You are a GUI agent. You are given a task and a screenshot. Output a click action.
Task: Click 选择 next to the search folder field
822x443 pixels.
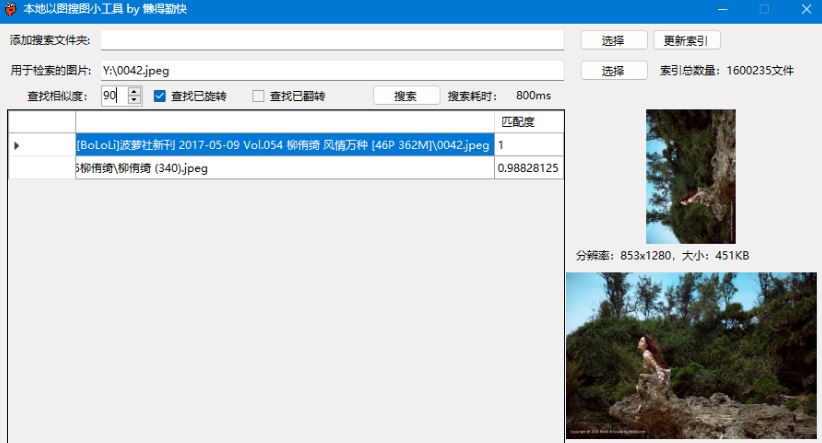(613, 41)
